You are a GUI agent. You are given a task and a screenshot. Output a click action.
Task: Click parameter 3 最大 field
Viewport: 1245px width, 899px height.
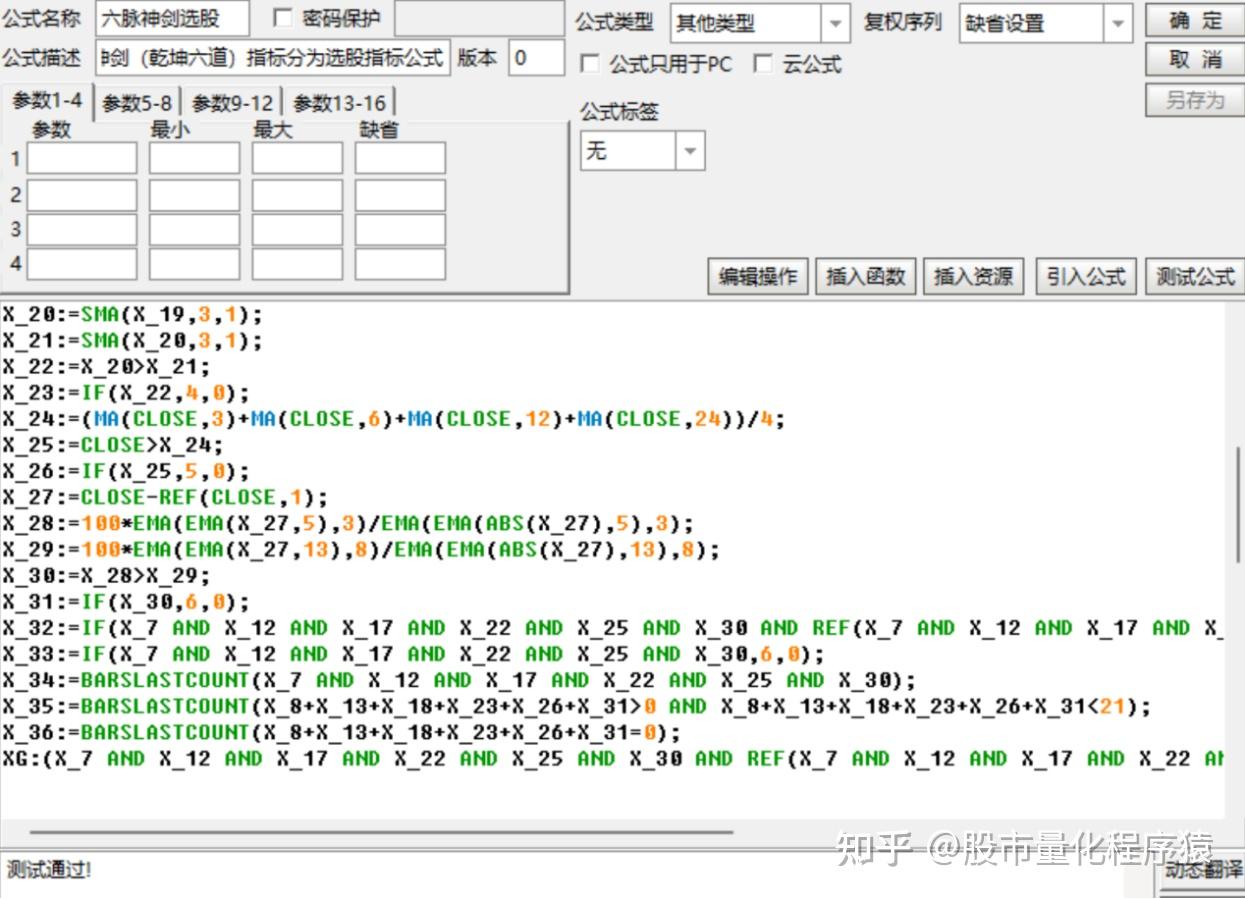pyautogui.click(x=297, y=230)
